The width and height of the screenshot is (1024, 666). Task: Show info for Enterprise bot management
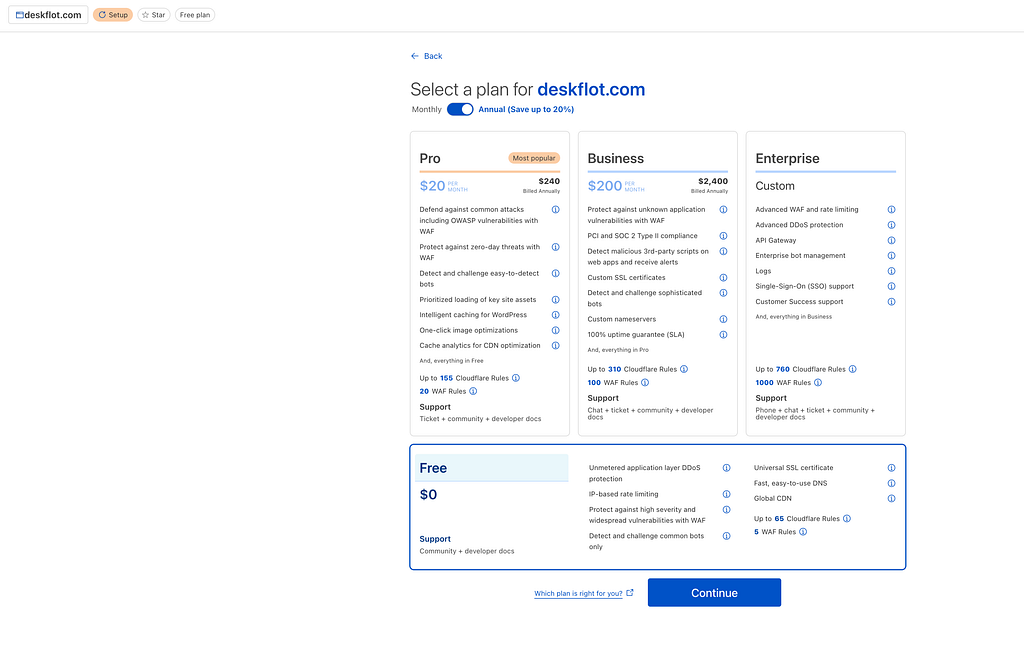pos(891,255)
